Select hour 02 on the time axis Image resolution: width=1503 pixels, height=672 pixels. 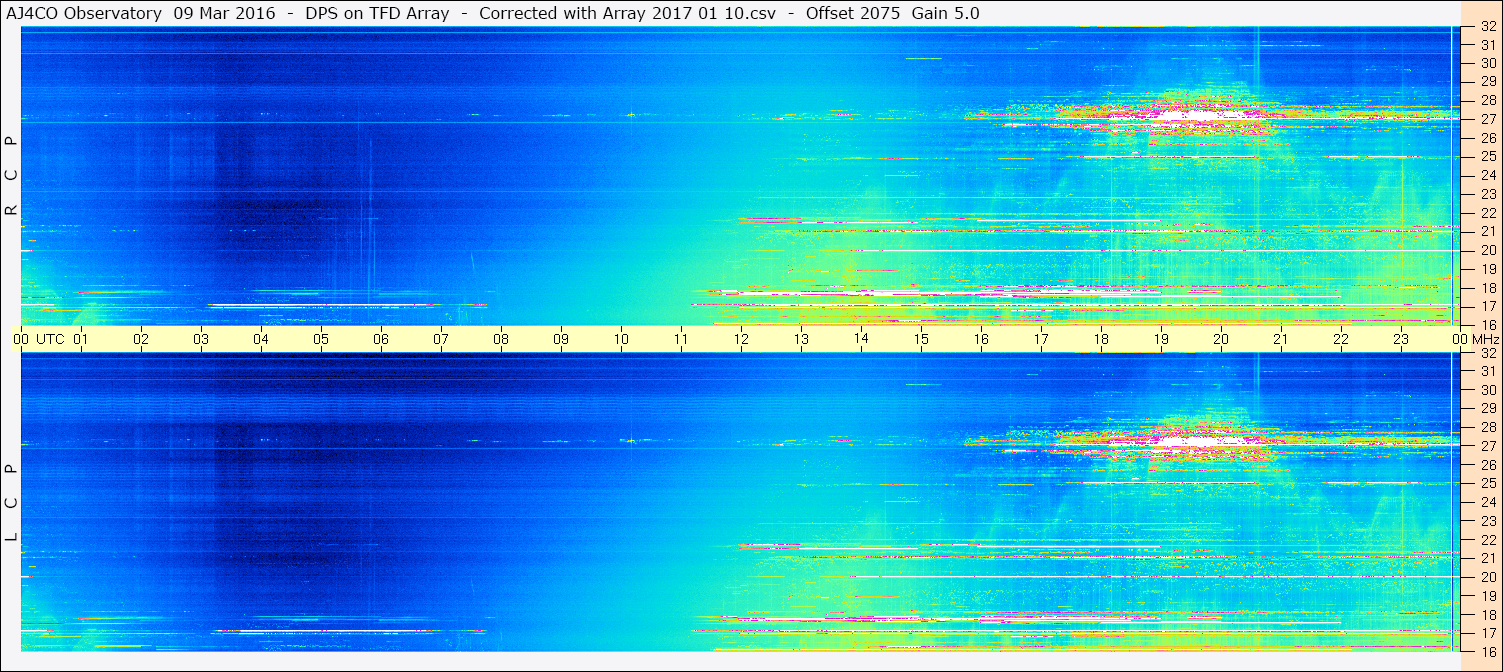tap(141, 339)
